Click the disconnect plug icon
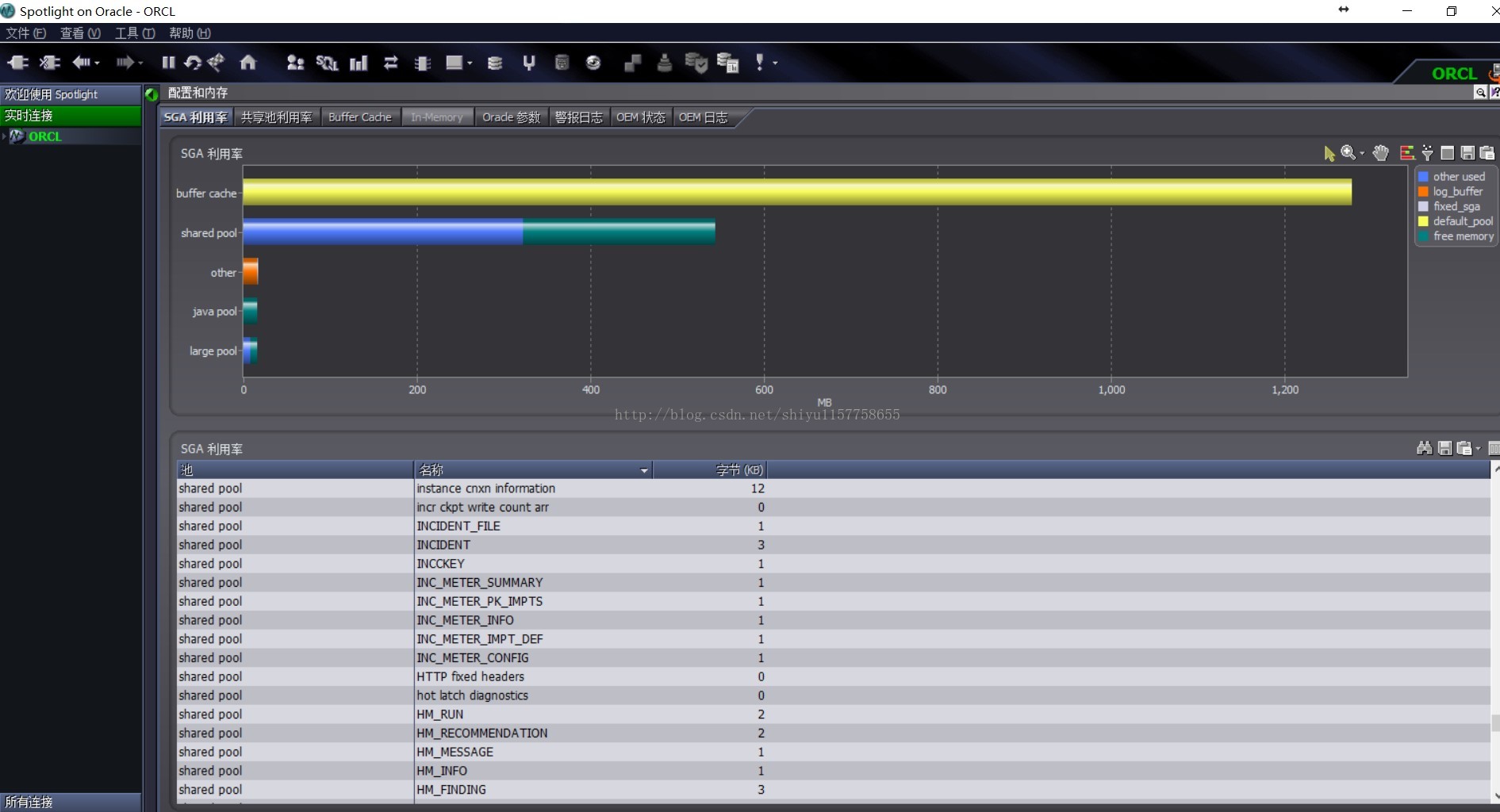The height and width of the screenshot is (812, 1500). pyautogui.click(x=49, y=63)
